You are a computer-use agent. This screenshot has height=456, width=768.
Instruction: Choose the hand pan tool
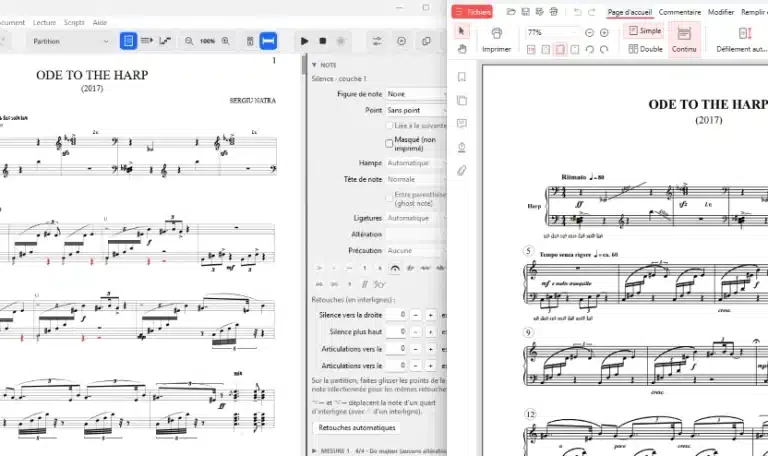pos(461,48)
